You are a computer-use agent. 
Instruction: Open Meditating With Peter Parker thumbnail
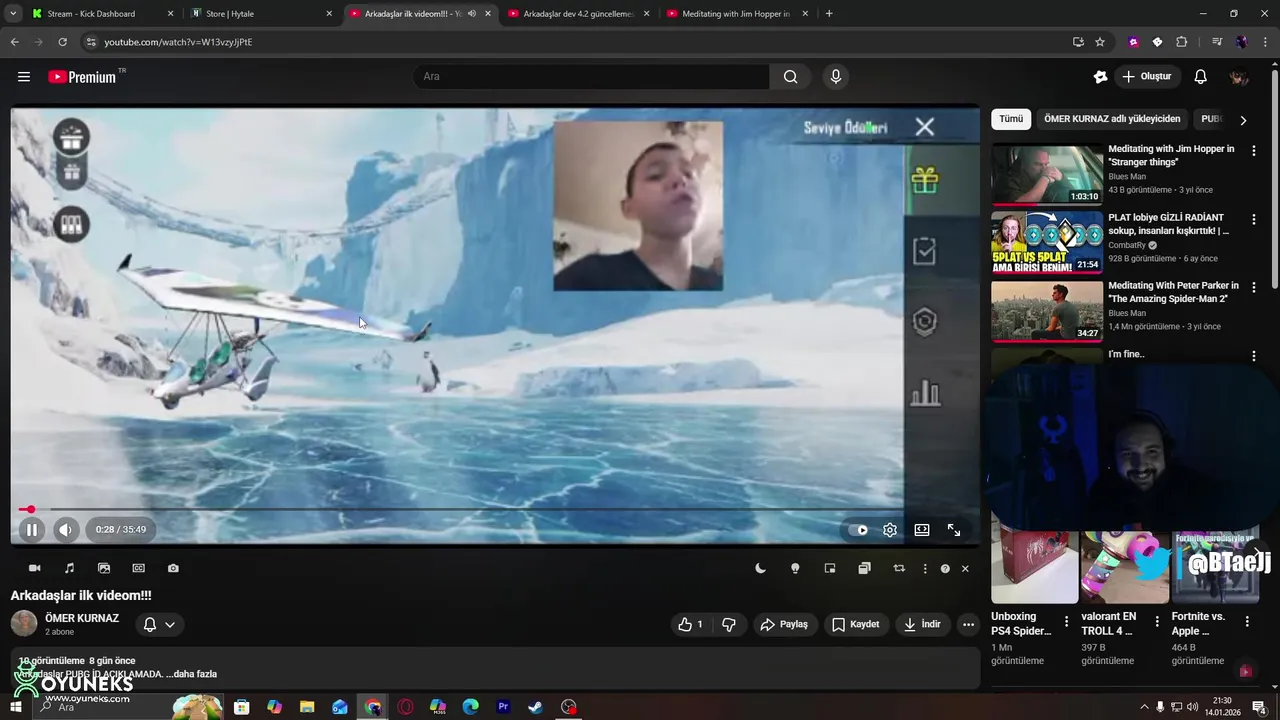pyautogui.click(x=1047, y=311)
